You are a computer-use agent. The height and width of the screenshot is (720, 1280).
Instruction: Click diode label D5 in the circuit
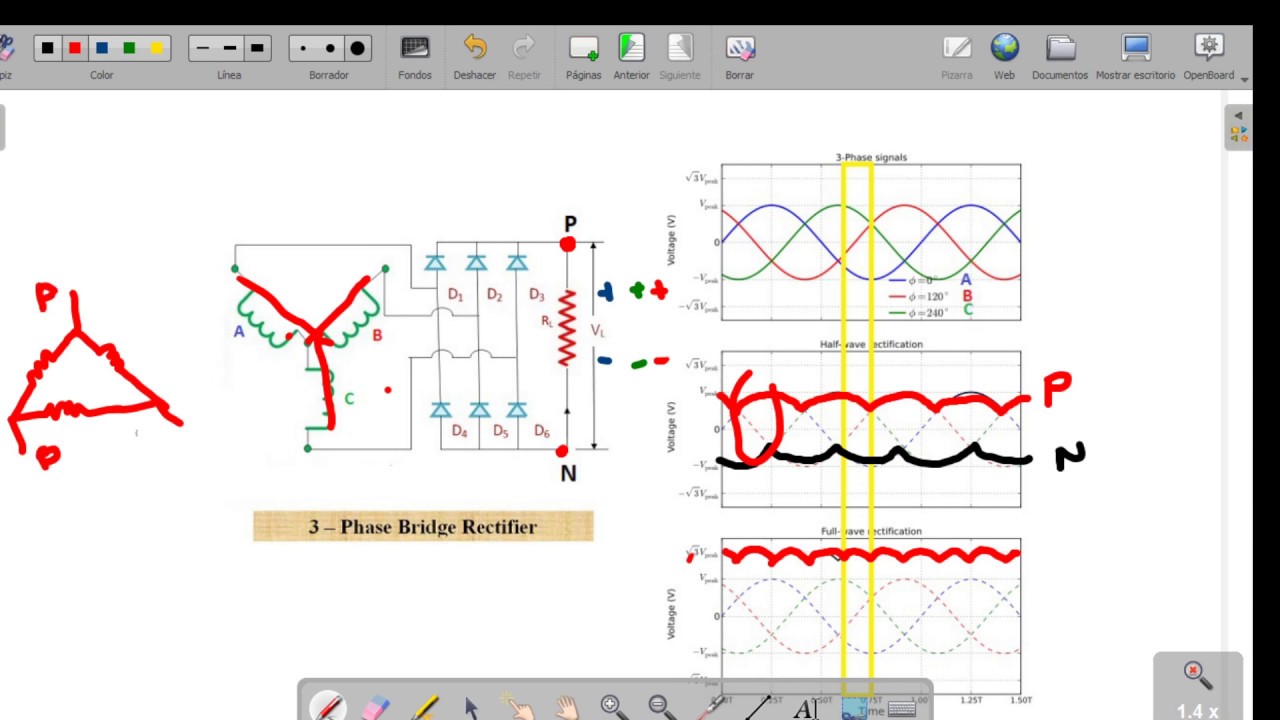pos(501,431)
